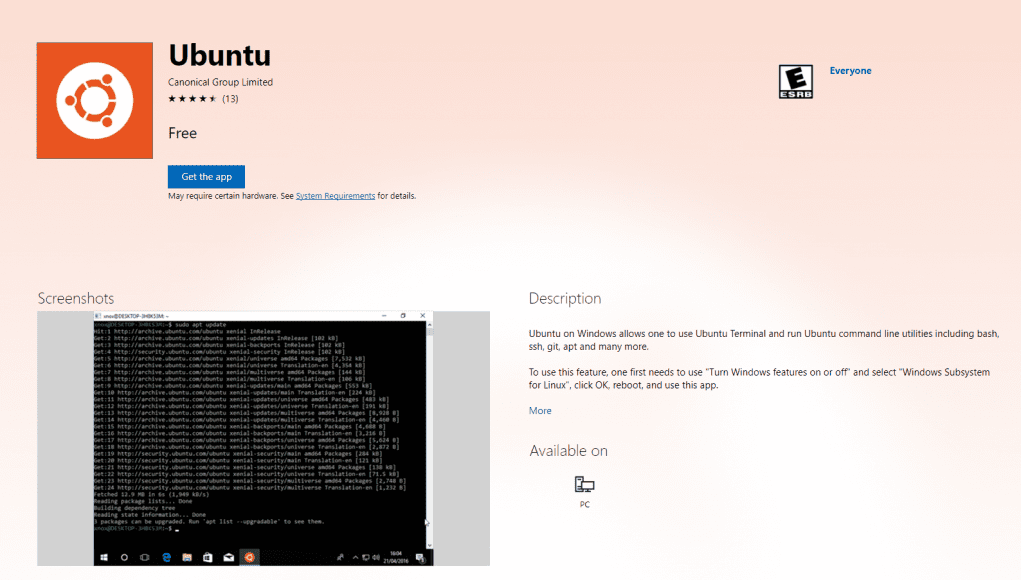Click the Screenshots section heading
Image resolution: width=1021 pixels, height=580 pixels.
click(76, 298)
